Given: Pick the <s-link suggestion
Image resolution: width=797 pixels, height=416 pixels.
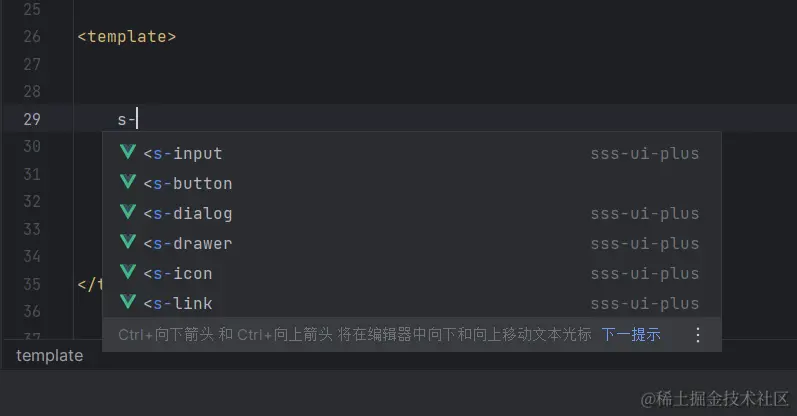Looking at the screenshot, I should click(x=412, y=303).
